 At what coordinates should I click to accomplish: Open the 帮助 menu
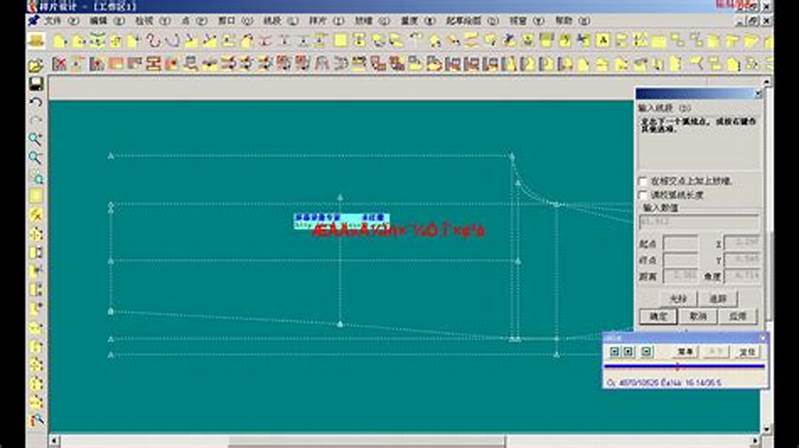[572, 21]
